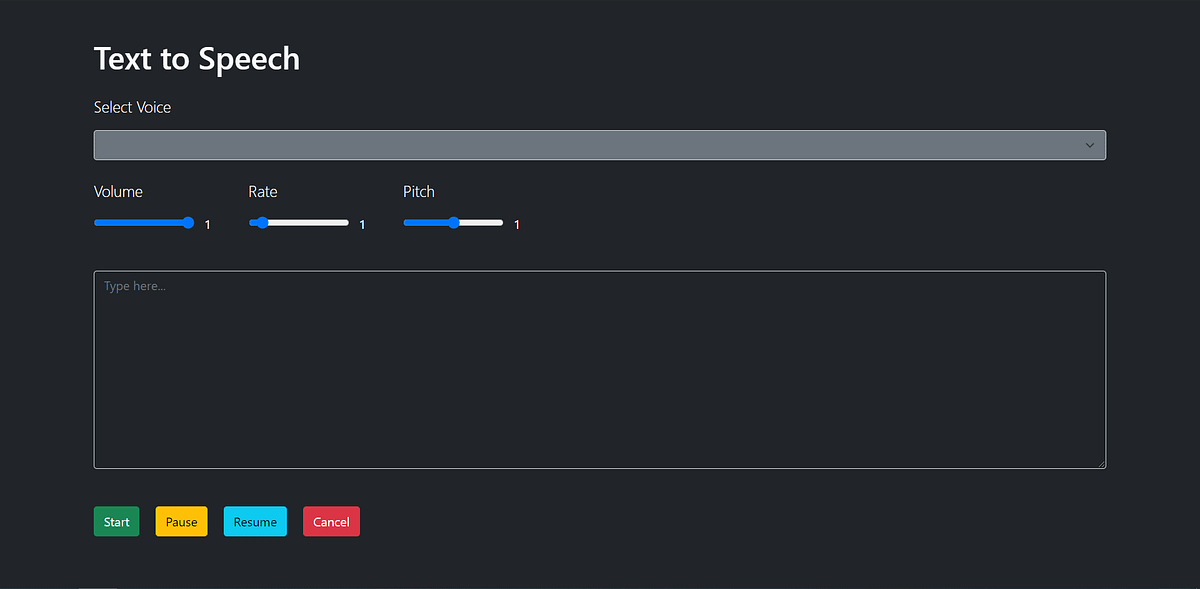Click inside the text input area

pyautogui.click(x=599, y=370)
